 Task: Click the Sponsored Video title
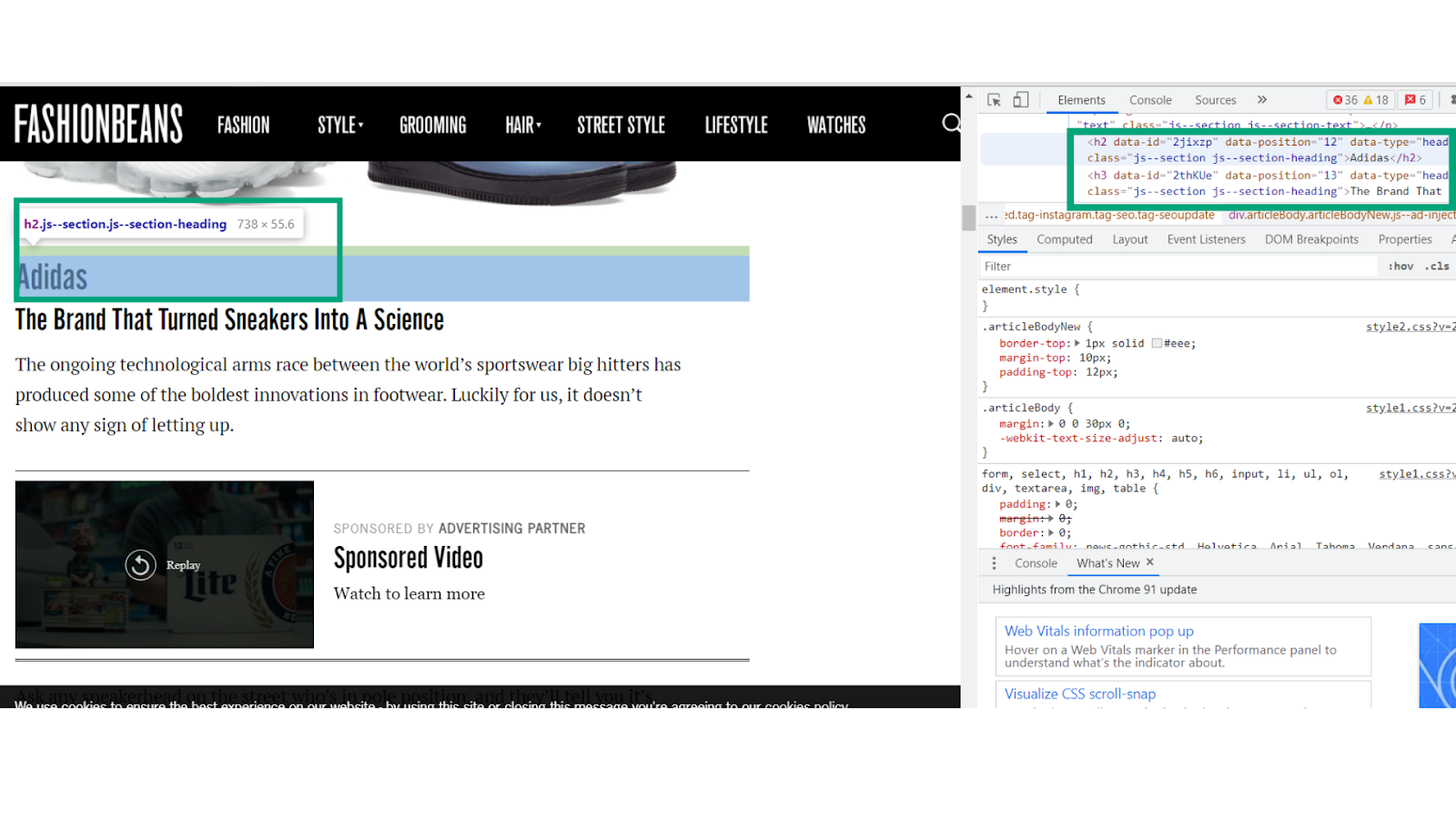[x=409, y=558]
